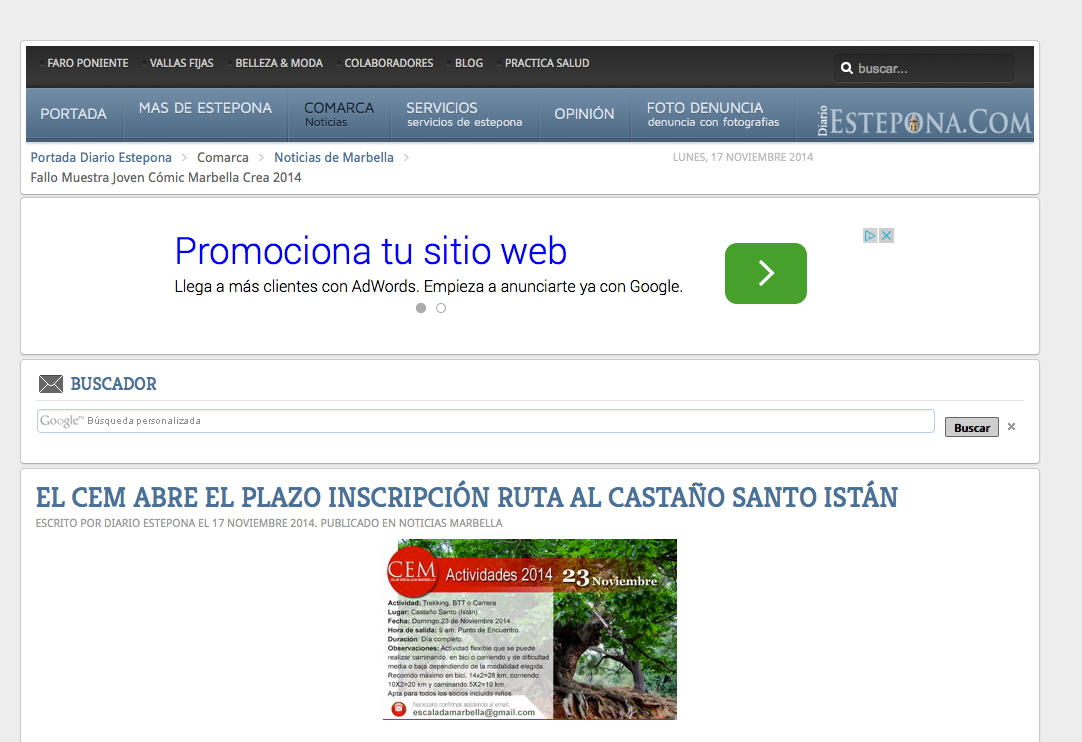The height and width of the screenshot is (742, 1082).
Task: Click the AdChoices triangle icon on ad
Action: [870, 236]
